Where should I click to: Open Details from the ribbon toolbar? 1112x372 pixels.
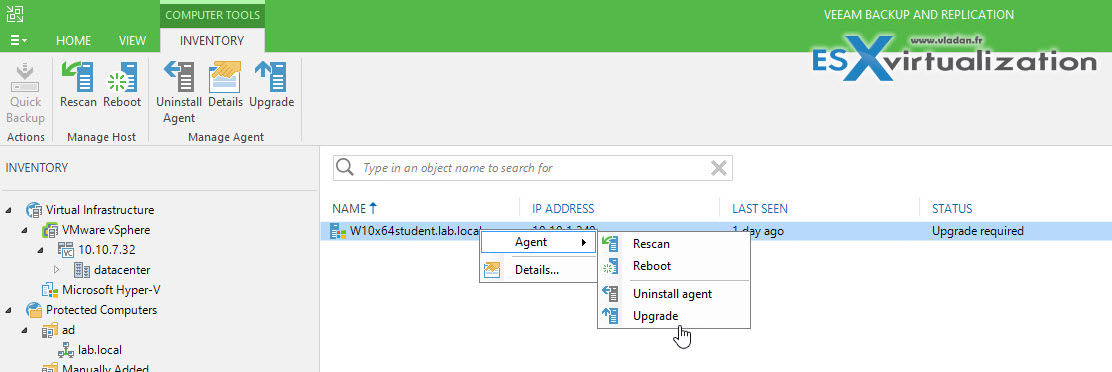coord(225,77)
